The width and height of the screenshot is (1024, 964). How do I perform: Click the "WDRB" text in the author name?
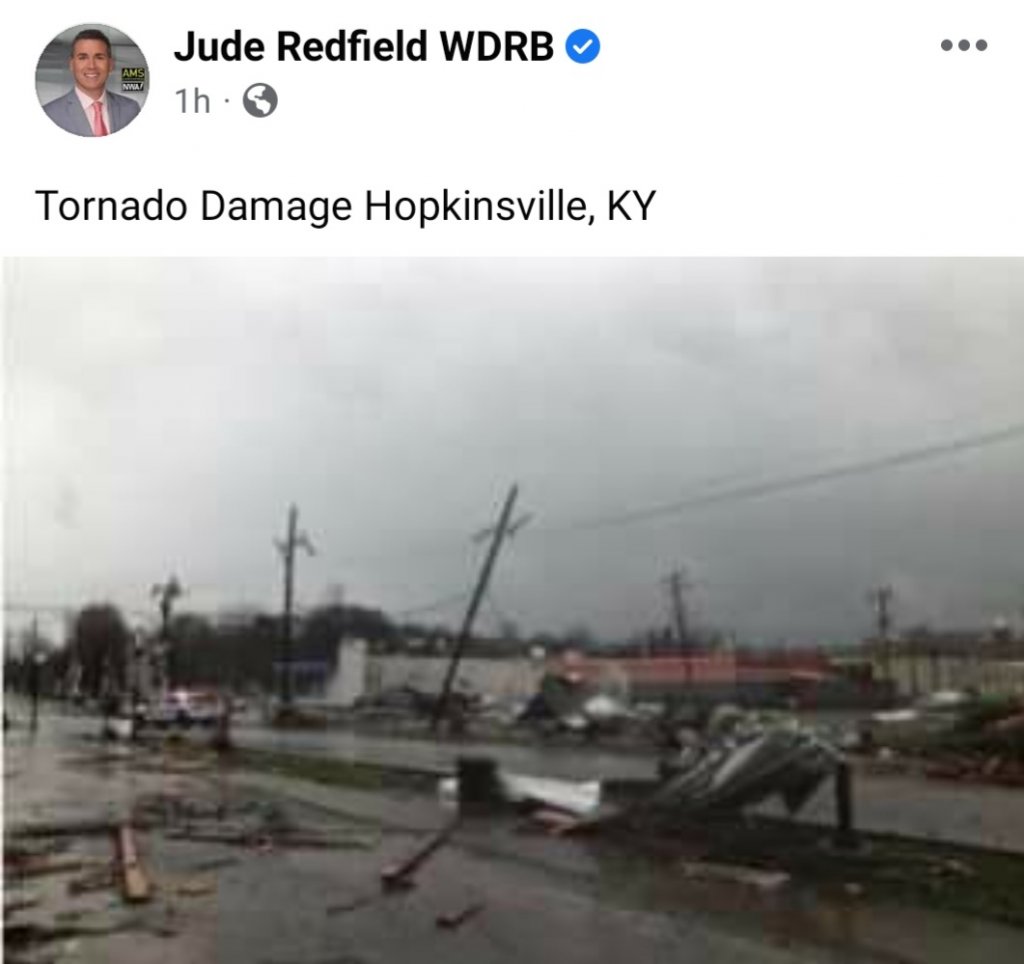coord(497,46)
